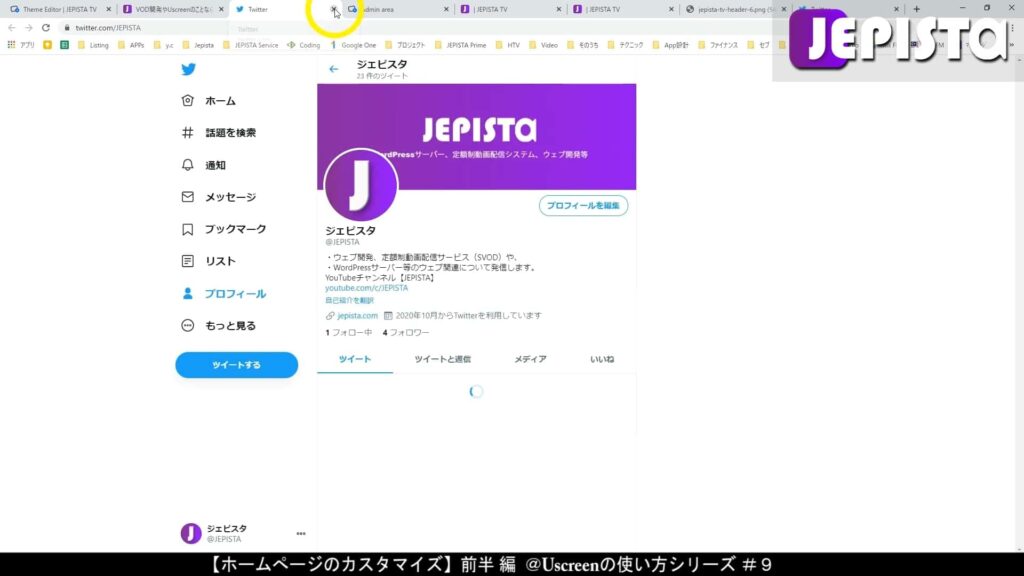
Task: Open 話題を検索 (Explore) in the sidebar
Action: tap(231, 133)
